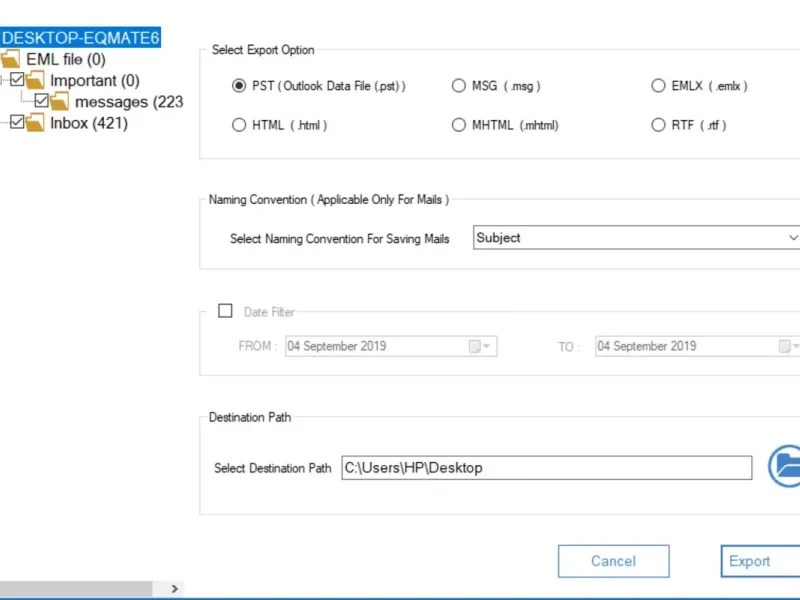Click the EML file folder icon
This screenshot has height=600, width=800.
tap(10, 59)
